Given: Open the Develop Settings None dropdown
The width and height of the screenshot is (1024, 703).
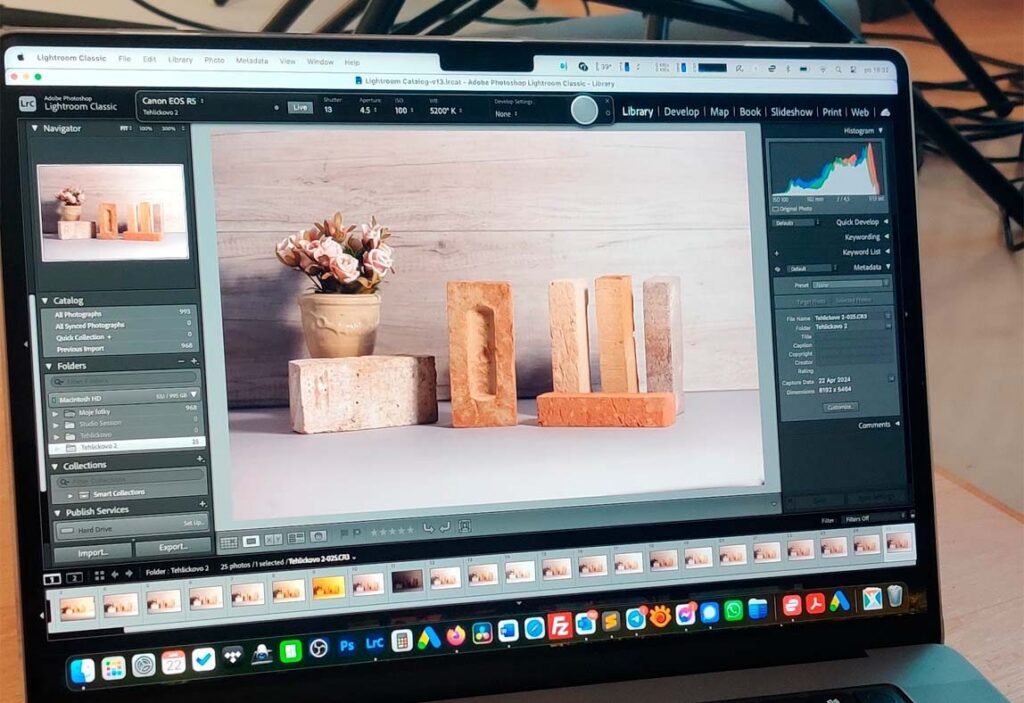Looking at the screenshot, I should coord(506,114).
